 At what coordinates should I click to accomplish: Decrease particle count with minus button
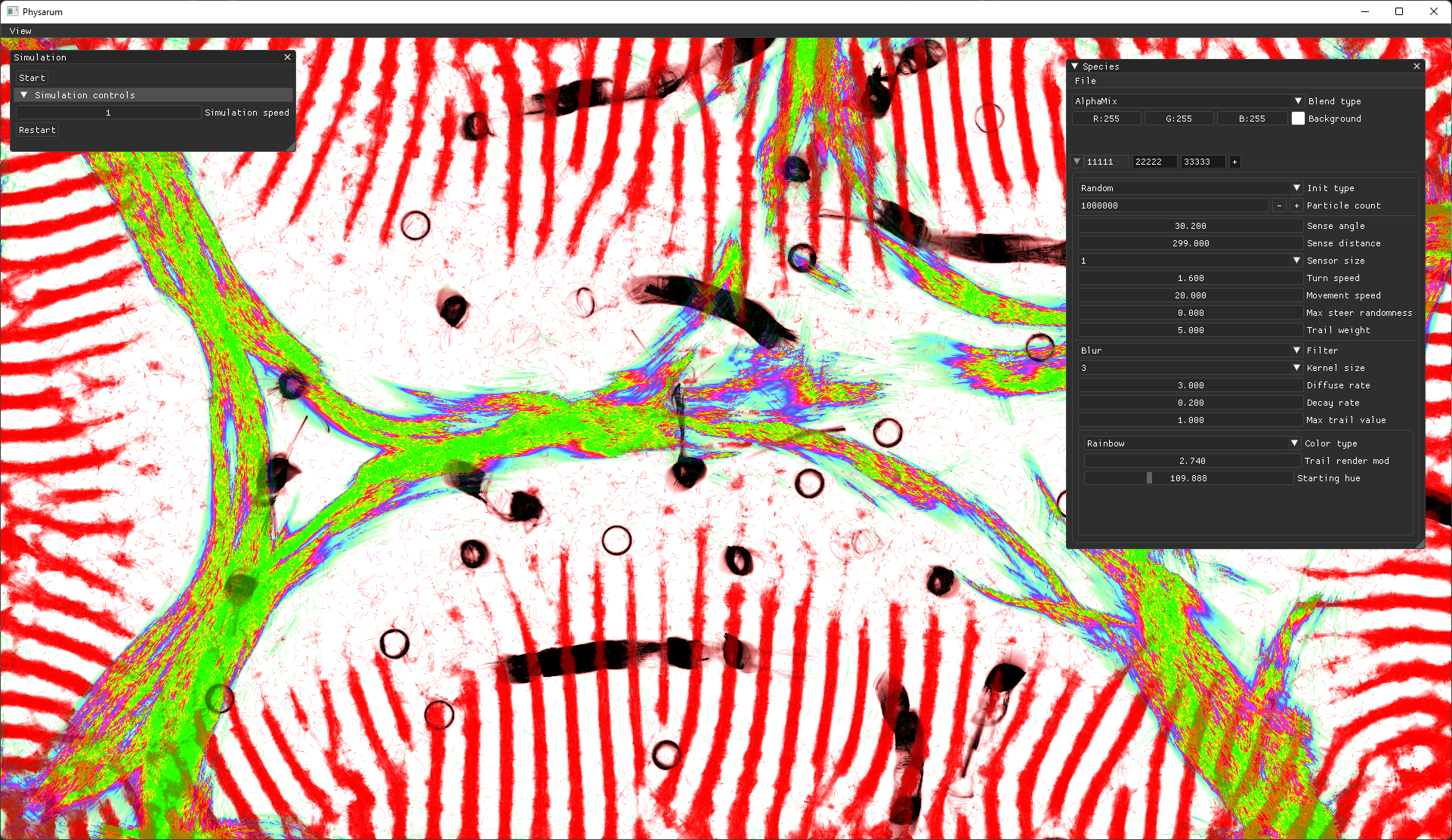click(x=1279, y=205)
